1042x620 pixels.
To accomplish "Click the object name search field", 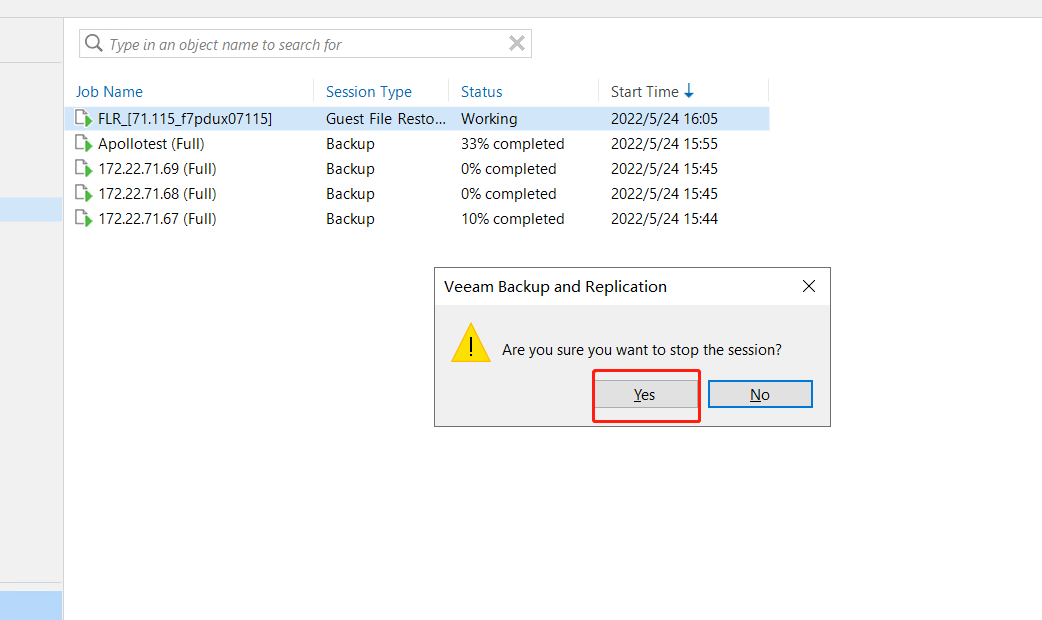I will (x=306, y=44).
